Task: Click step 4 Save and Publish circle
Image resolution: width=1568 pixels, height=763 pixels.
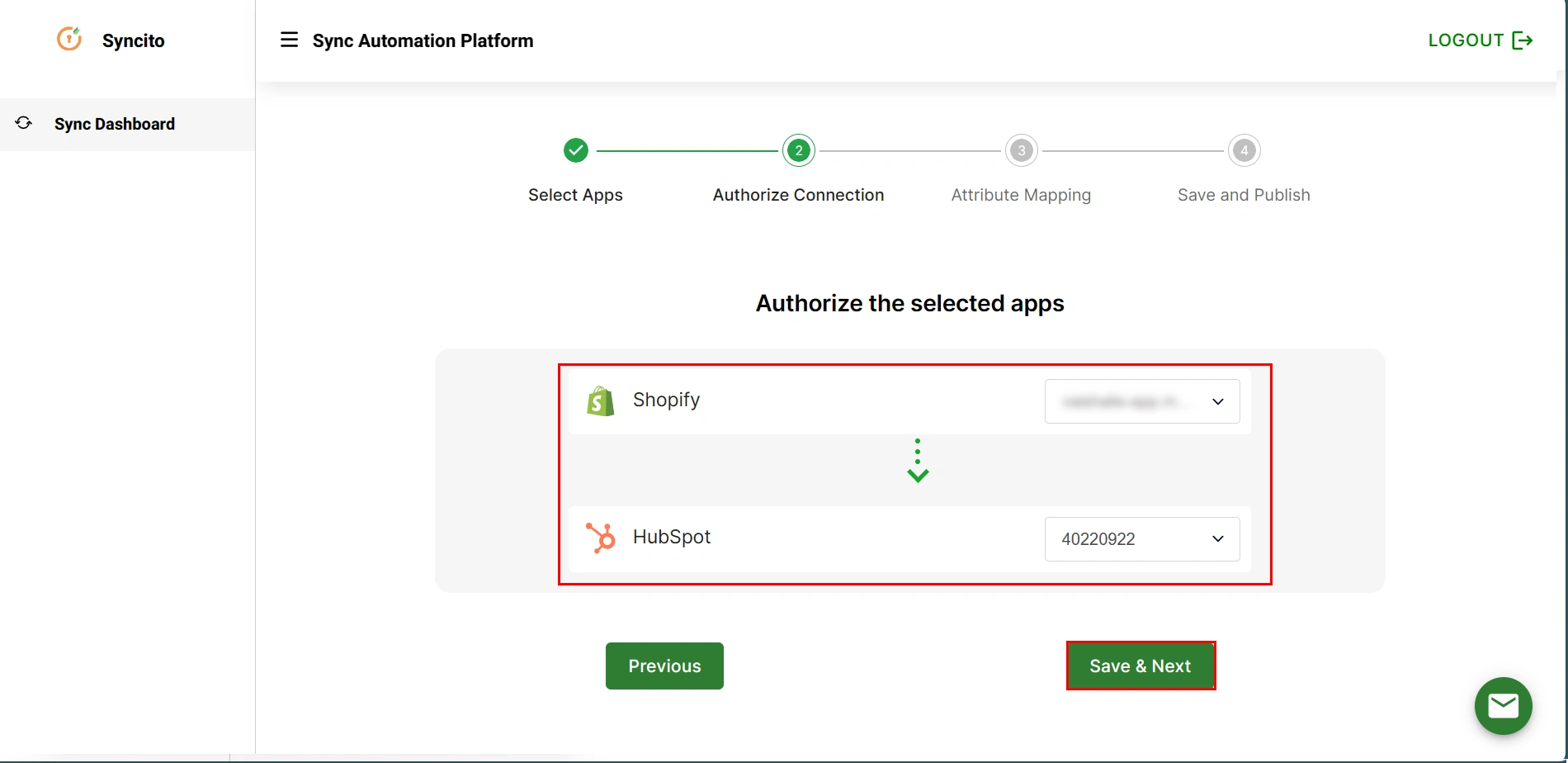Action: (x=1244, y=150)
